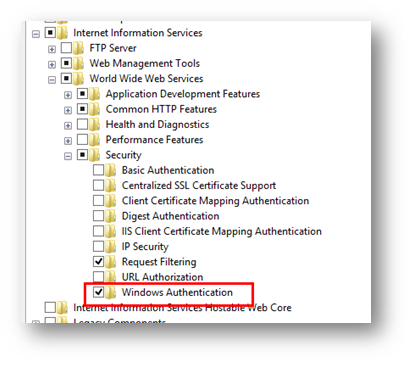Select Digest Authentication label

click(170, 216)
